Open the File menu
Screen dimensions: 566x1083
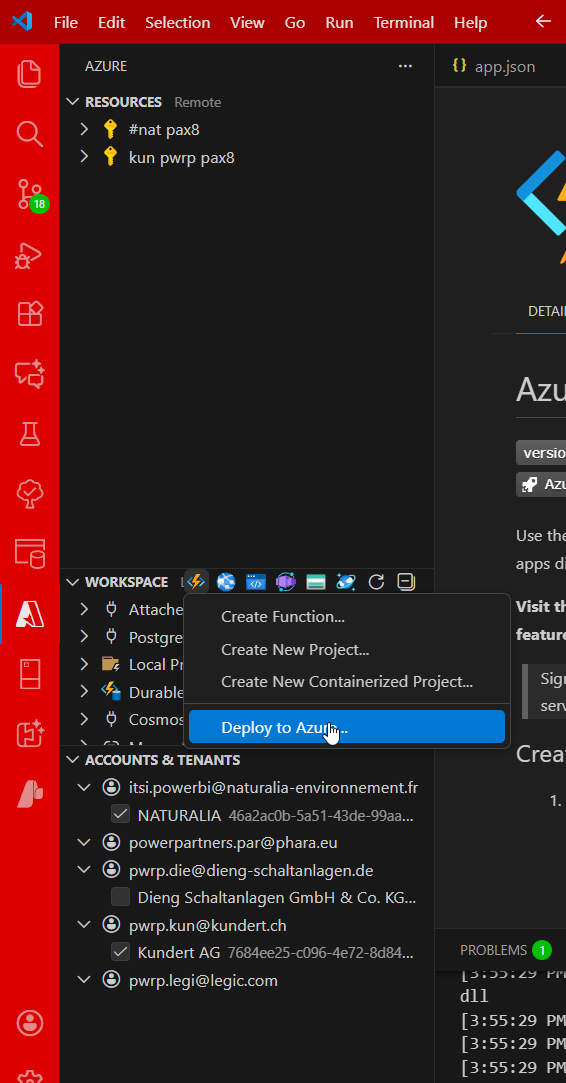66,22
